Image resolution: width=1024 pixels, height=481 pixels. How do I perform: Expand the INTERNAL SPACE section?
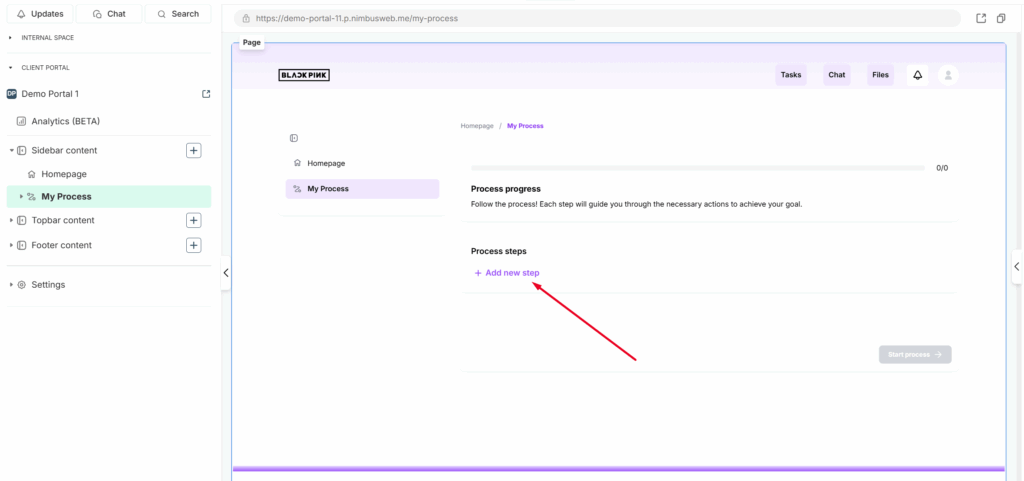pyautogui.click(x=10, y=38)
